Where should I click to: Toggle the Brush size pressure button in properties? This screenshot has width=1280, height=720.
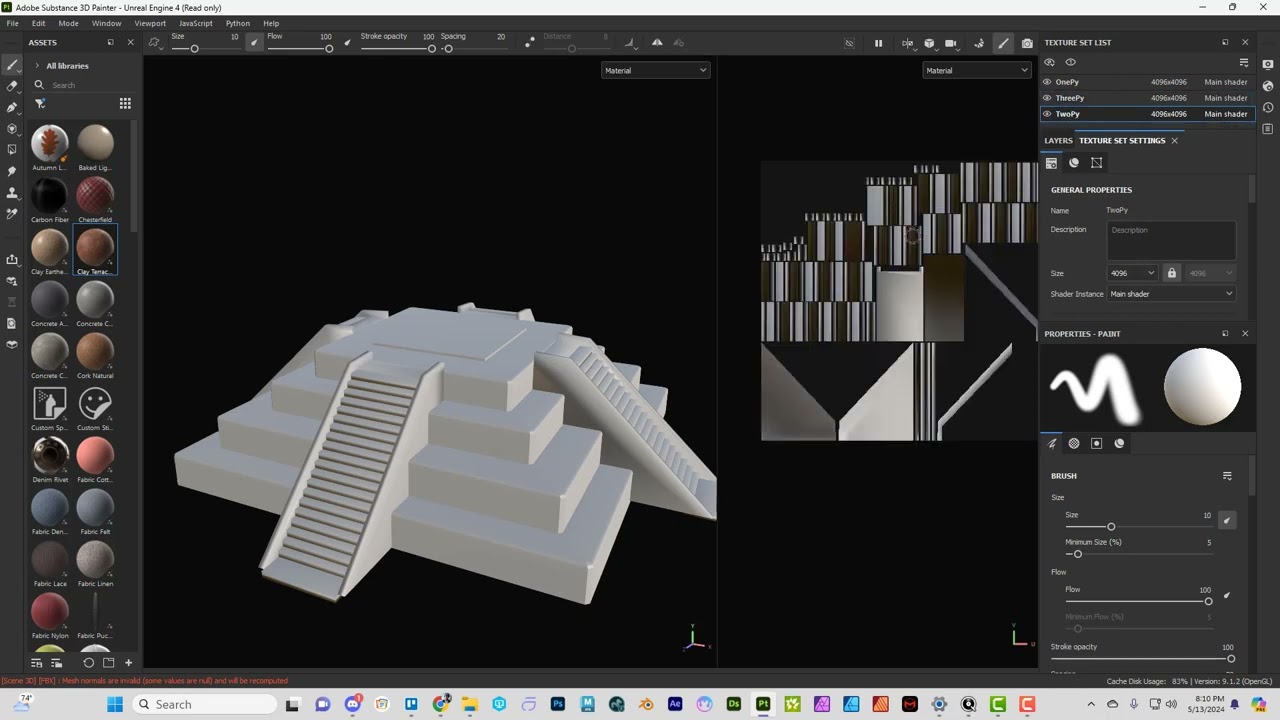click(x=1227, y=520)
